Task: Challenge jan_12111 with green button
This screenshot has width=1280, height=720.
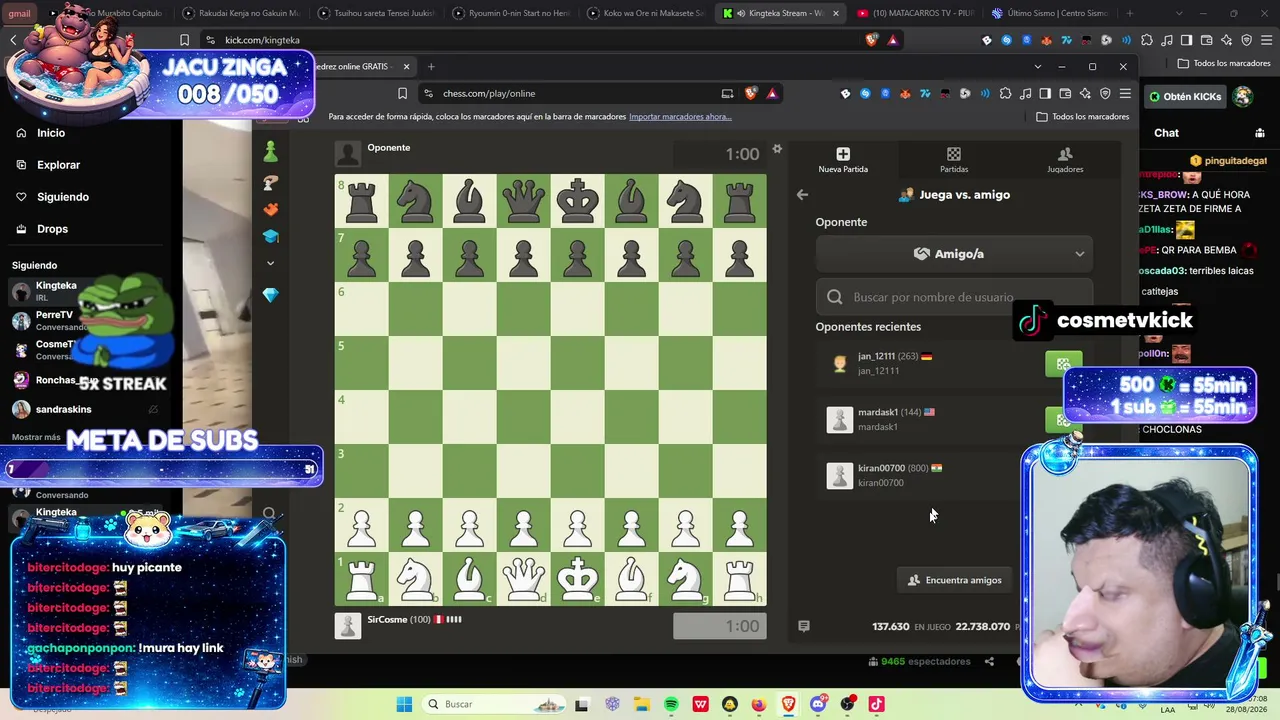Action: point(1063,364)
